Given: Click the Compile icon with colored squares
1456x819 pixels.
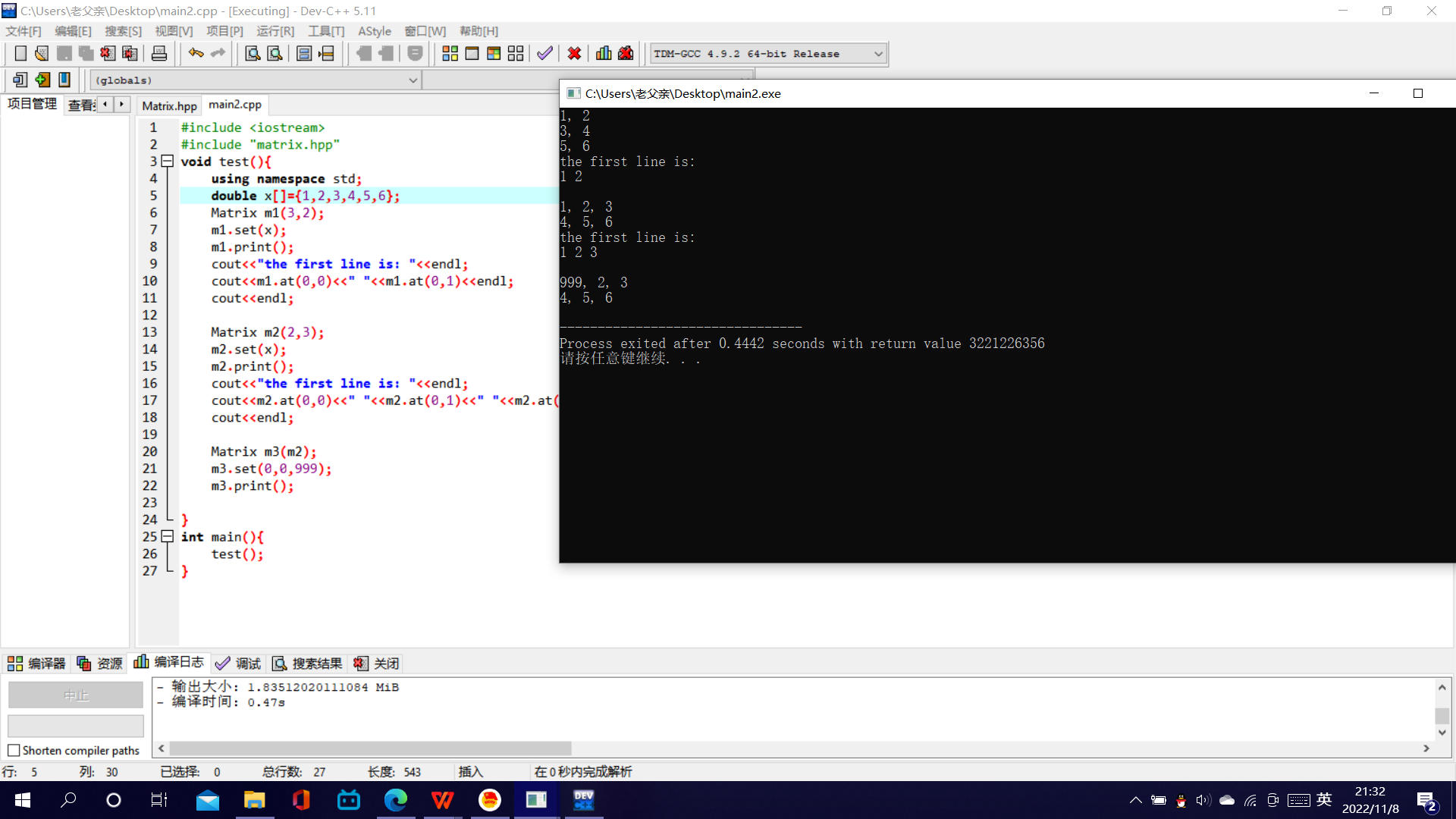Looking at the screenshot, I should tap(450, 54).
